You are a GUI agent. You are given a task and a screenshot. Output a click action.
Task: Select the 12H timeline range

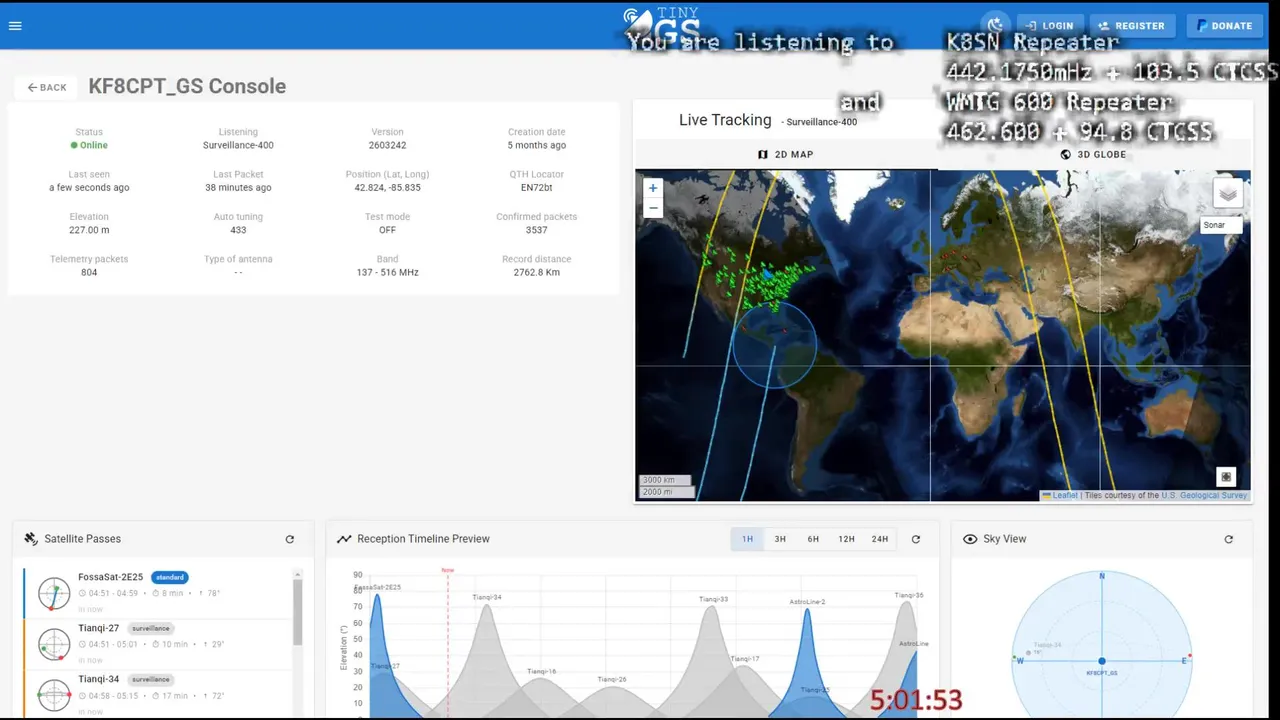(x=846, y=539)
